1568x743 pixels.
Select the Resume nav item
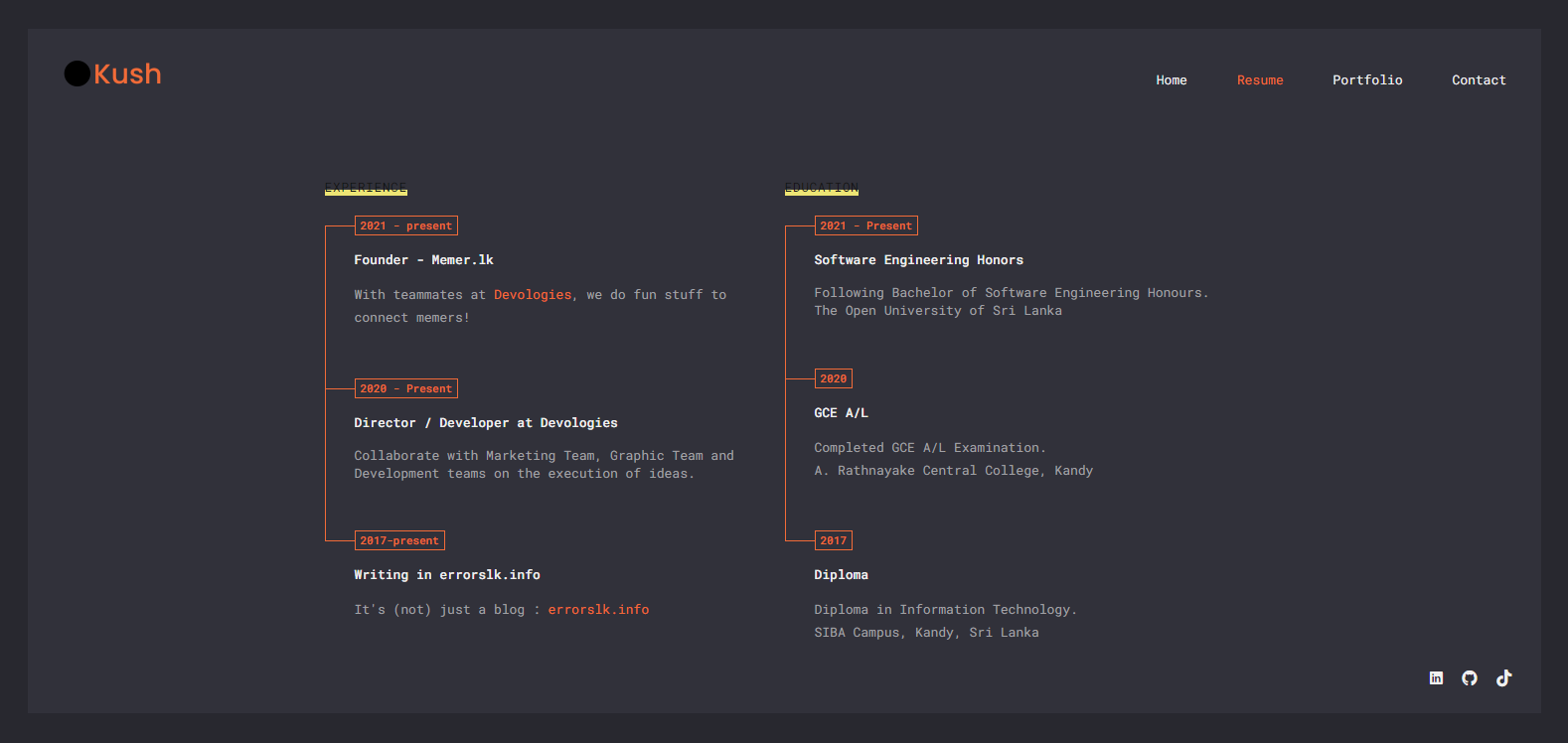(1259, 80)
